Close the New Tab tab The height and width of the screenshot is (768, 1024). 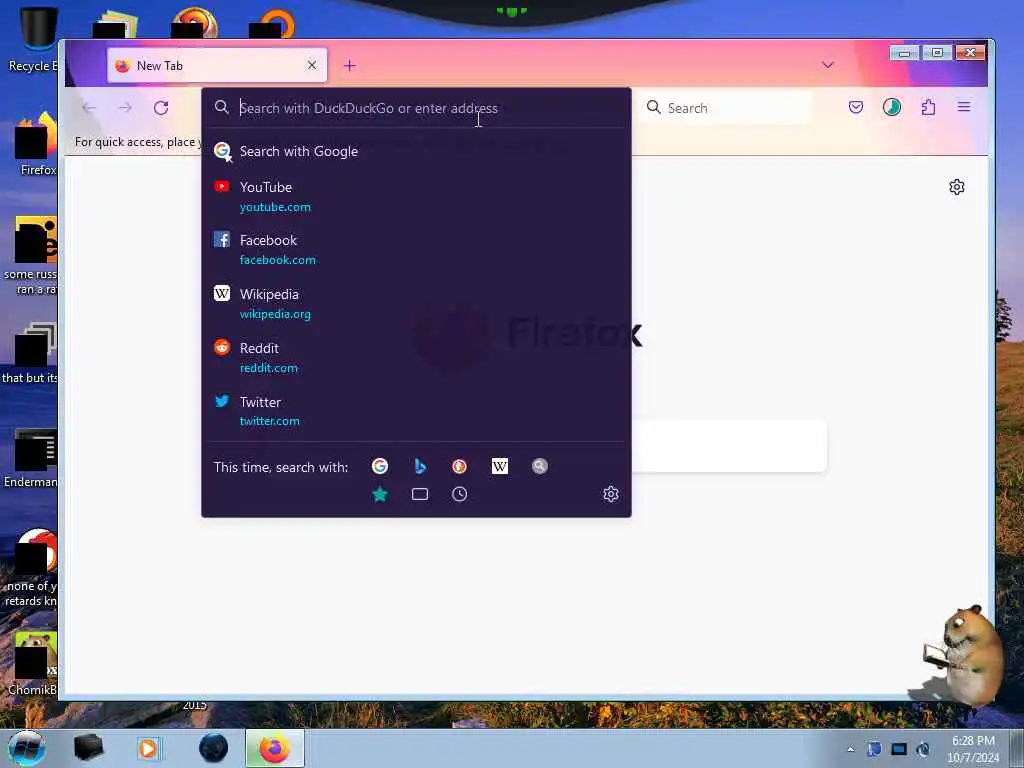pos(312,65)
